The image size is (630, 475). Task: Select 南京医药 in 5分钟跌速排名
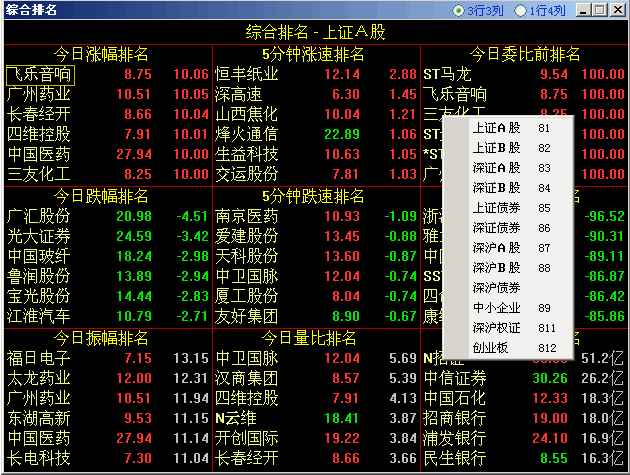coord(316,216)
